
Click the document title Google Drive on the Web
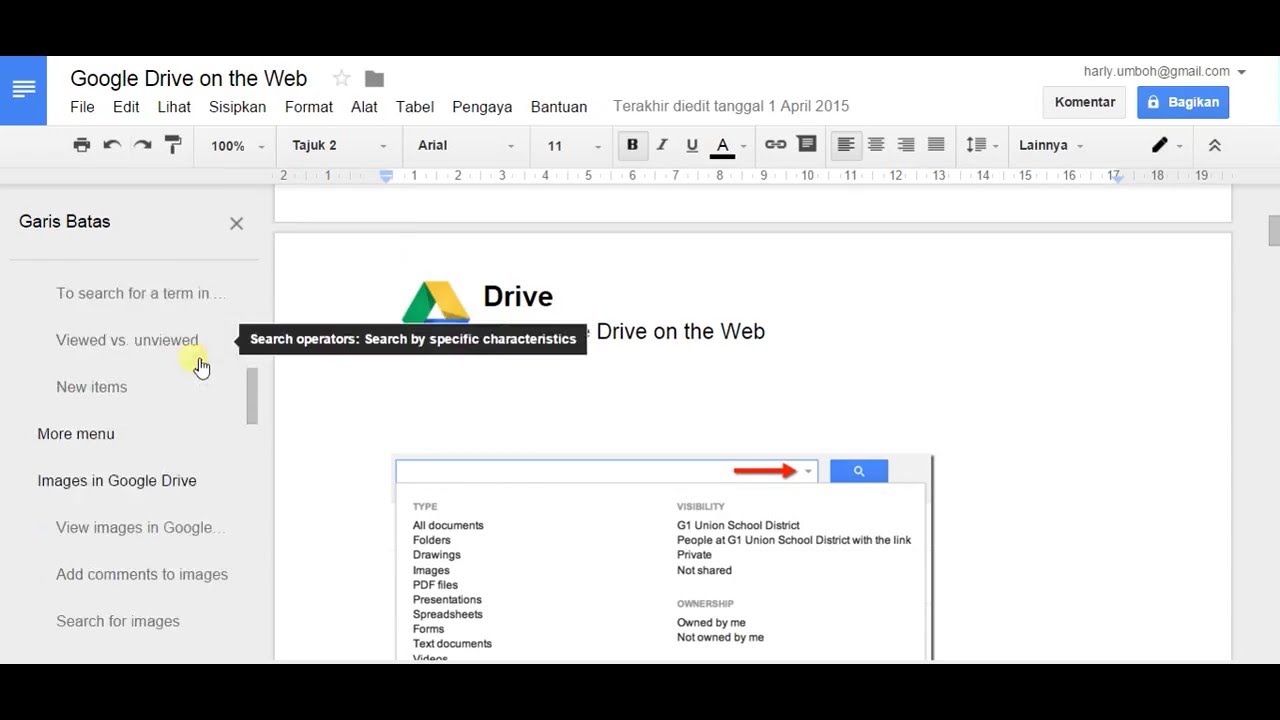(x=189, y=79)
